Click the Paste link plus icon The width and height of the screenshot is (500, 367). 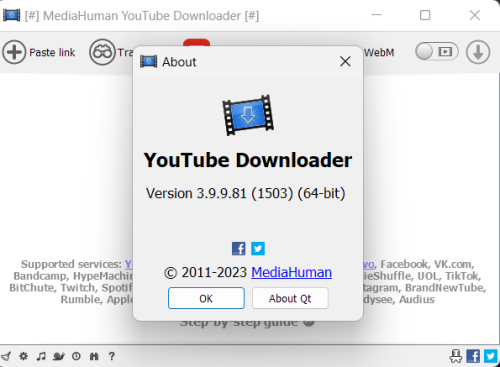coord(14,52)
